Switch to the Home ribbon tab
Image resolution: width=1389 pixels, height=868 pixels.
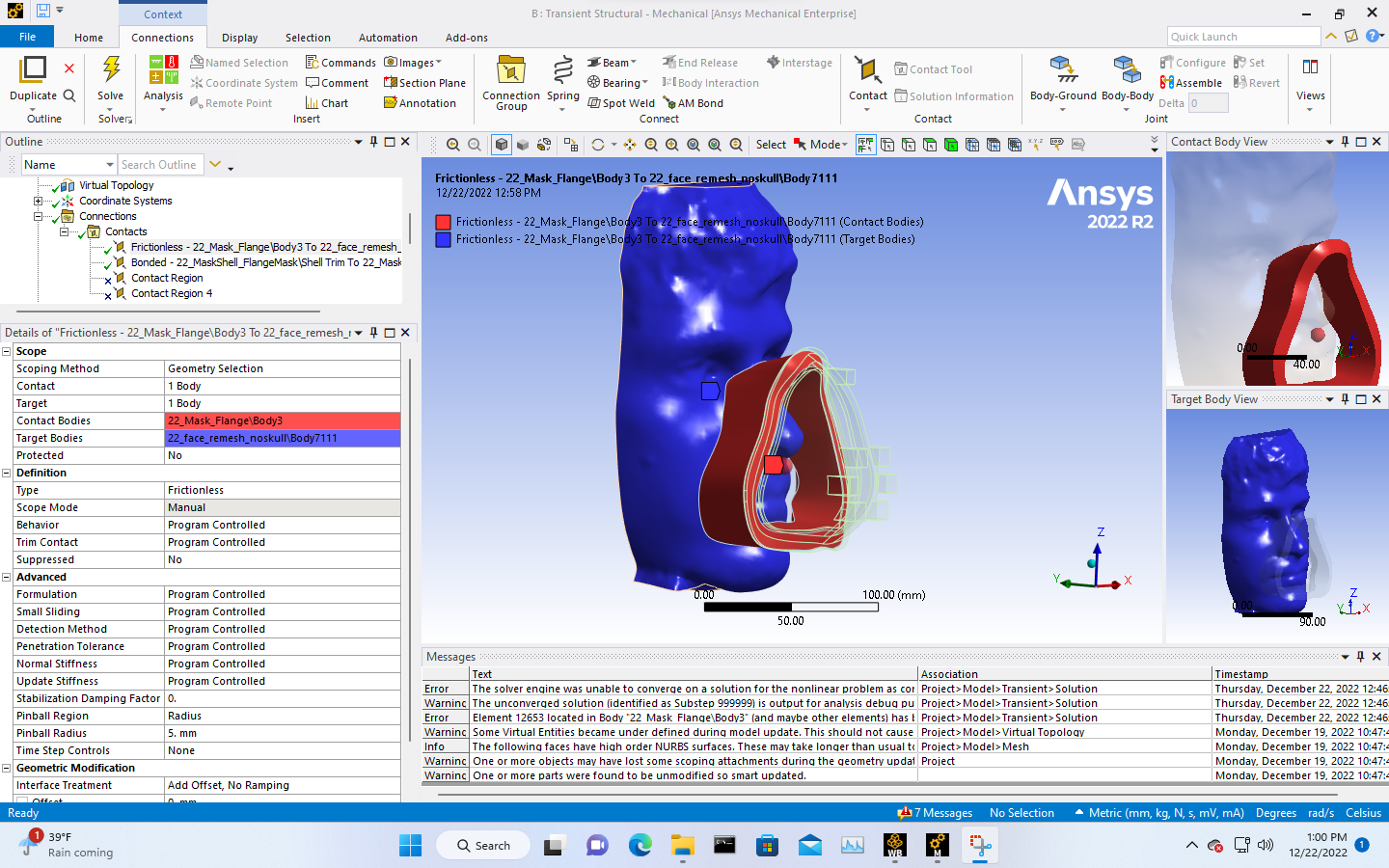point(89,38)
